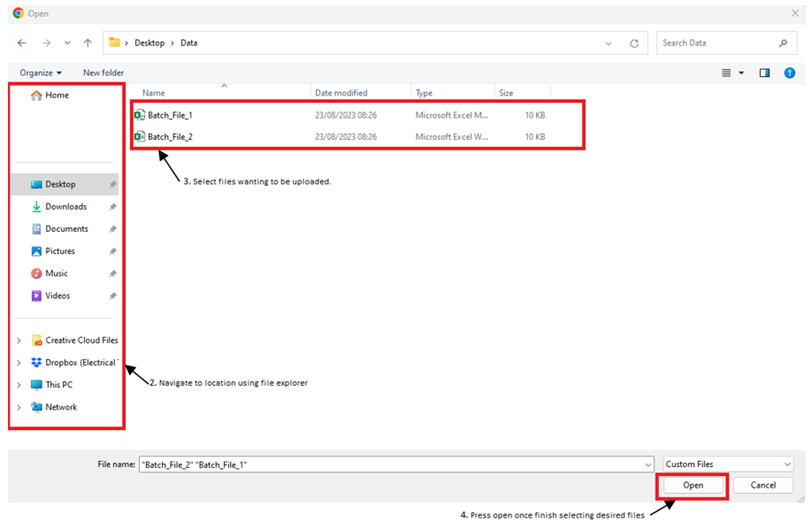Image resolution: width=812 pixels, height=530 pixels.
Task: Go to Downloads in sidebar
Action: [x=65, y=207]
